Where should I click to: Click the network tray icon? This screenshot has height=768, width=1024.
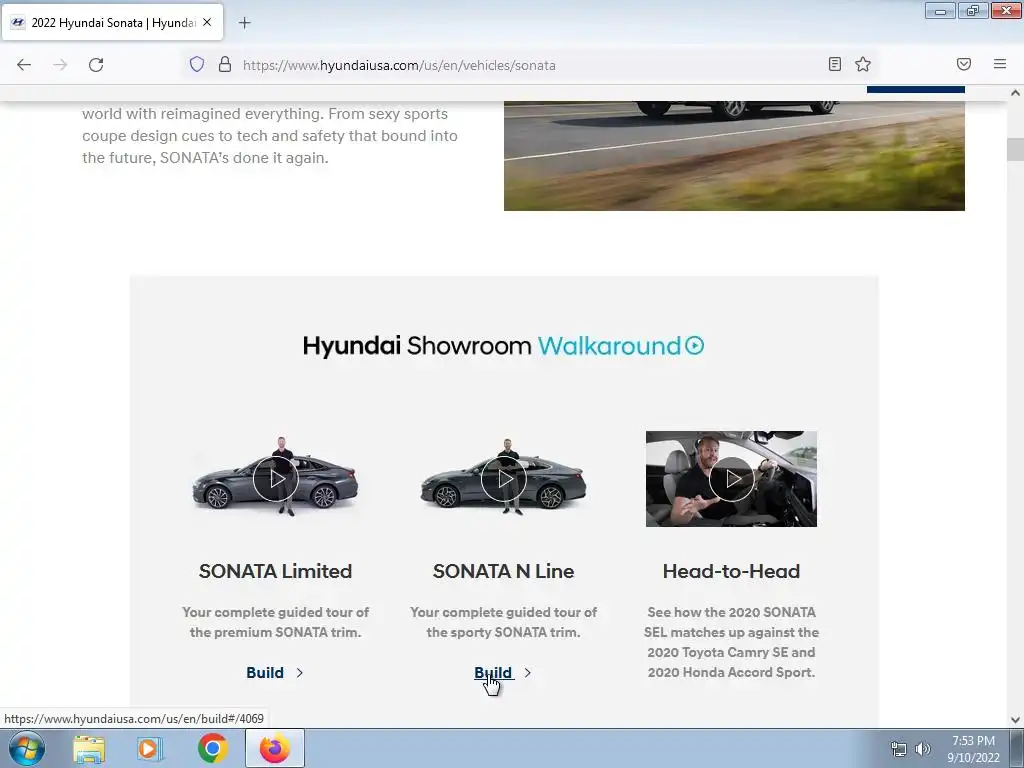899,749
